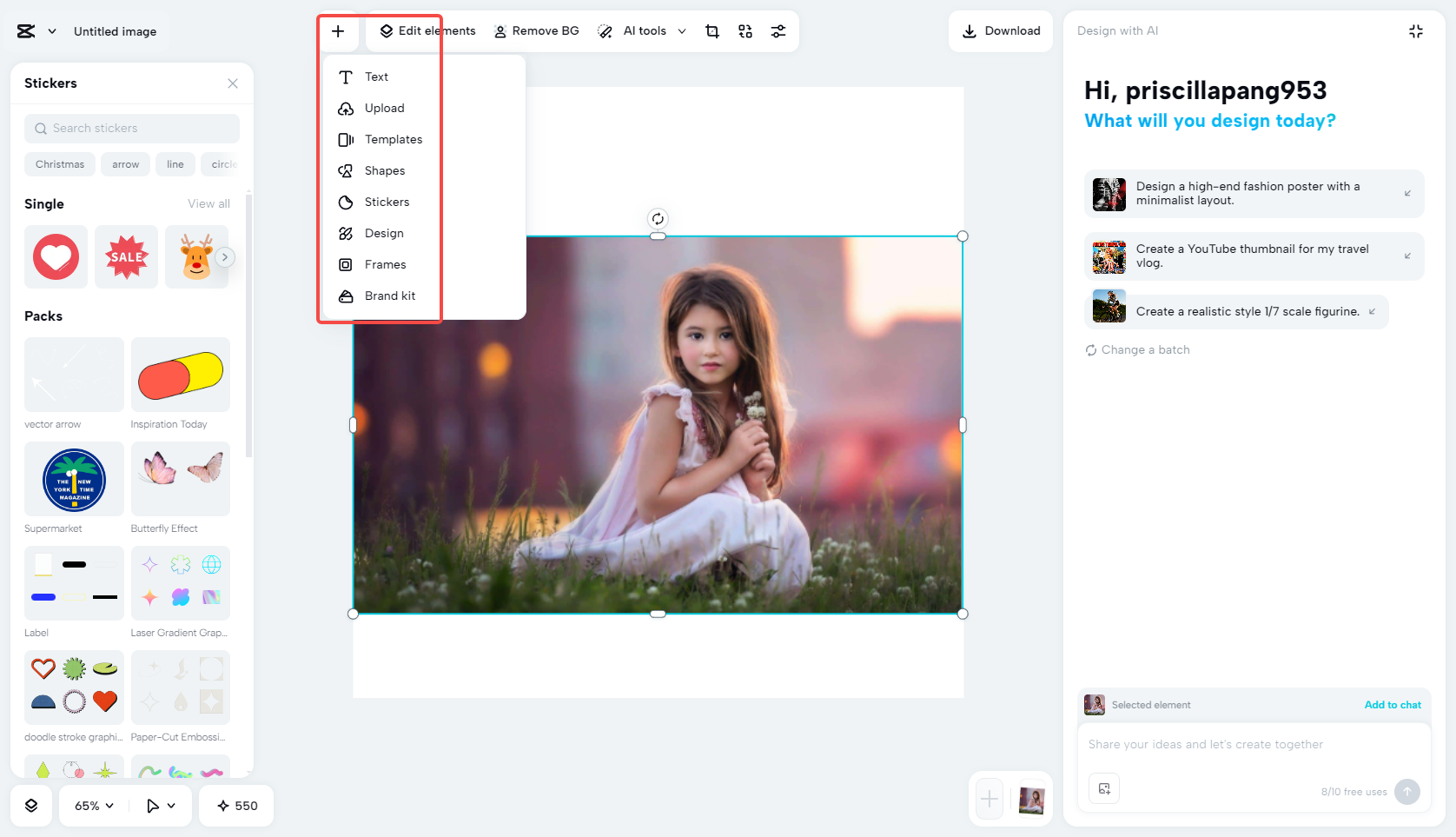Click the Replace image icon
The image size is (1456, 837).
coord(745,30)
